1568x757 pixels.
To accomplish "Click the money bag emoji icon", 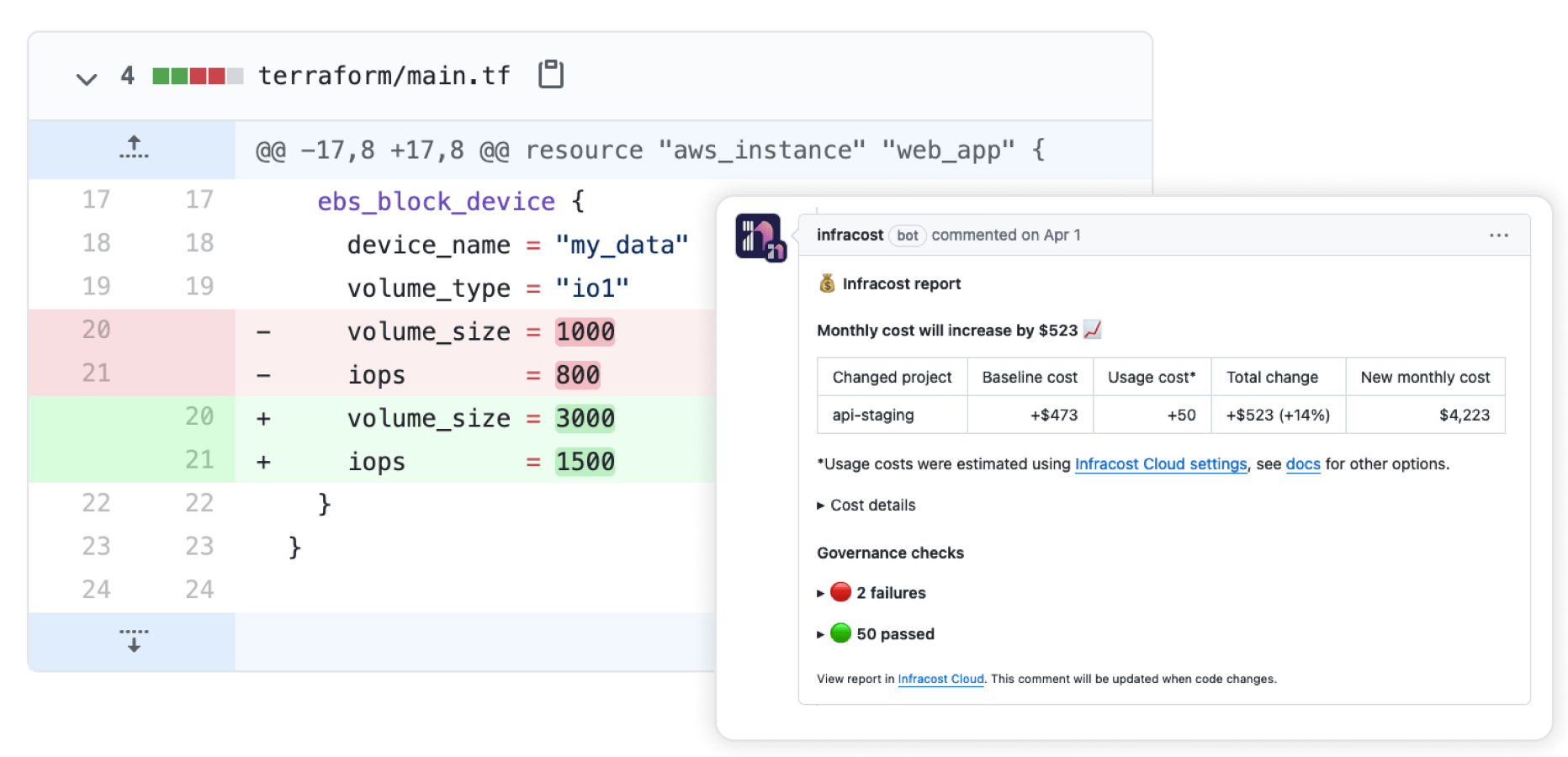I will coord(827,283).
